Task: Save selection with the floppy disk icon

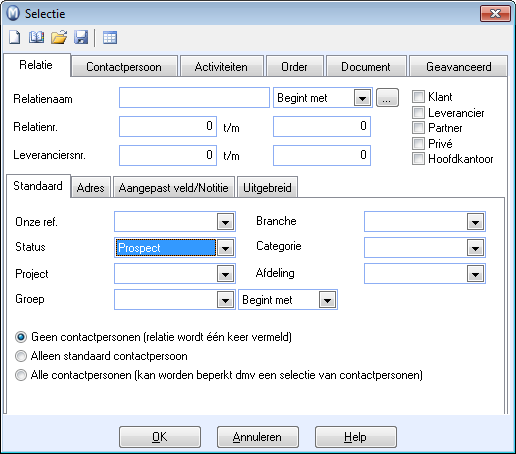Action: tap(81, 37)
